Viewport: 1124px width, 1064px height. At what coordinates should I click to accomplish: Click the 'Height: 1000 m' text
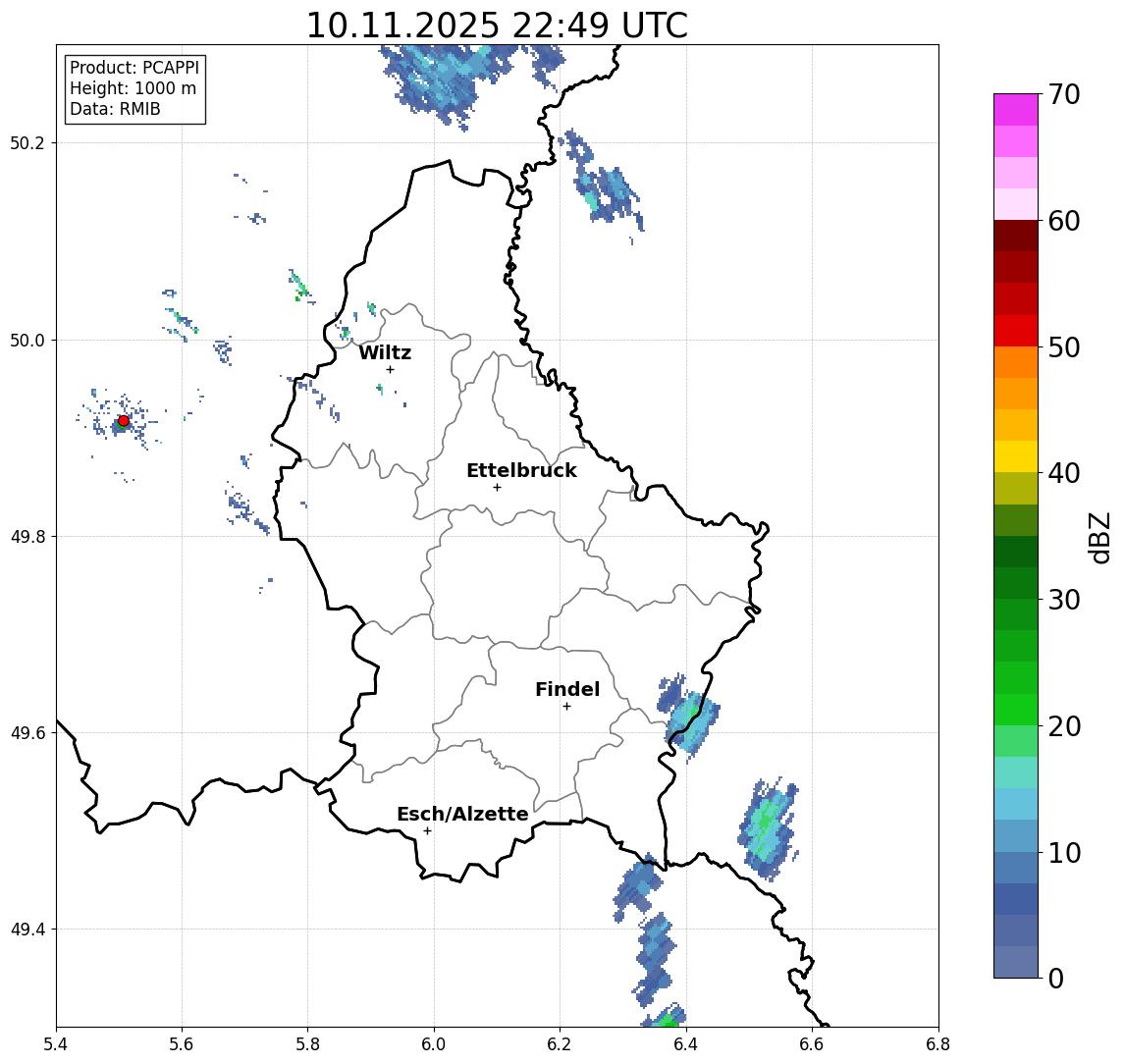(x=133, y=88)
